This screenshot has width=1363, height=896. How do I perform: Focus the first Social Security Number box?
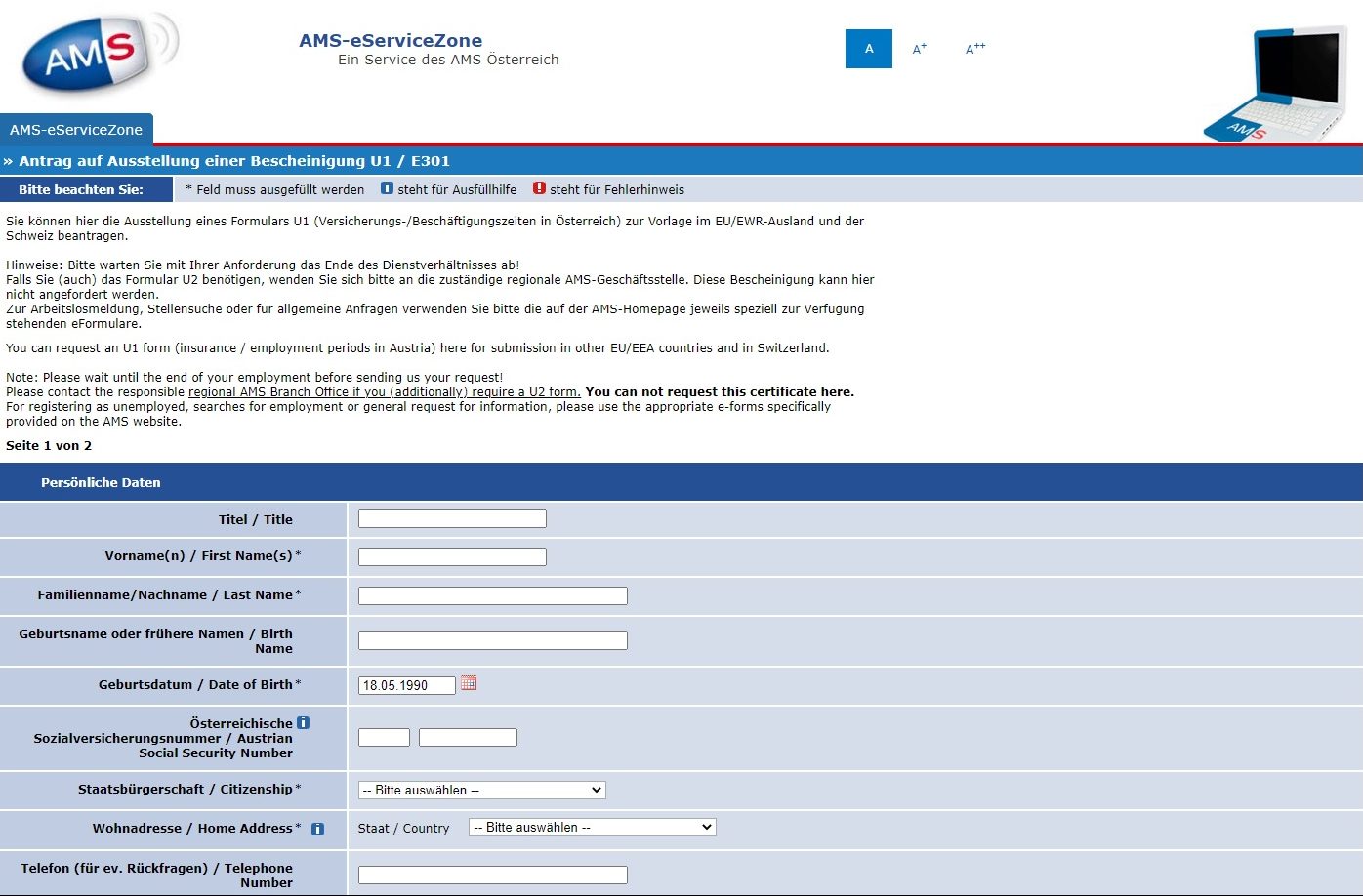point(384,737)
